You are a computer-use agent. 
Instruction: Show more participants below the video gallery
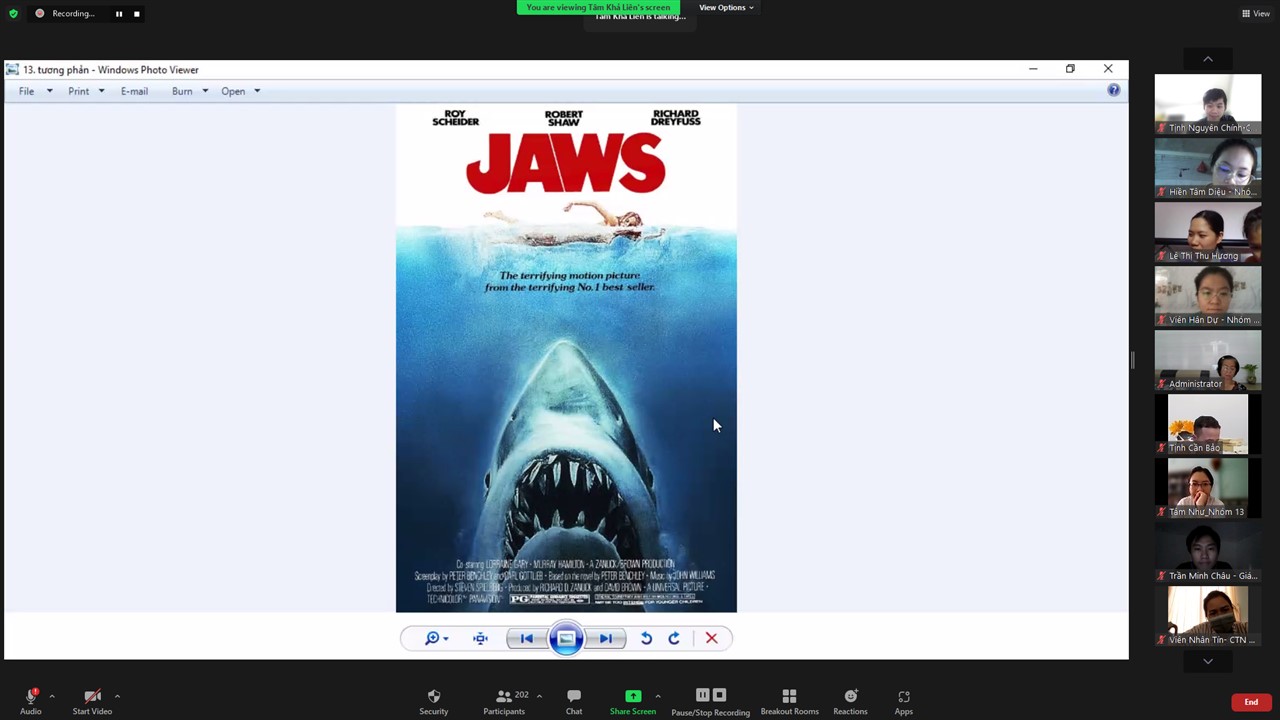click(x=1208, y=661)
